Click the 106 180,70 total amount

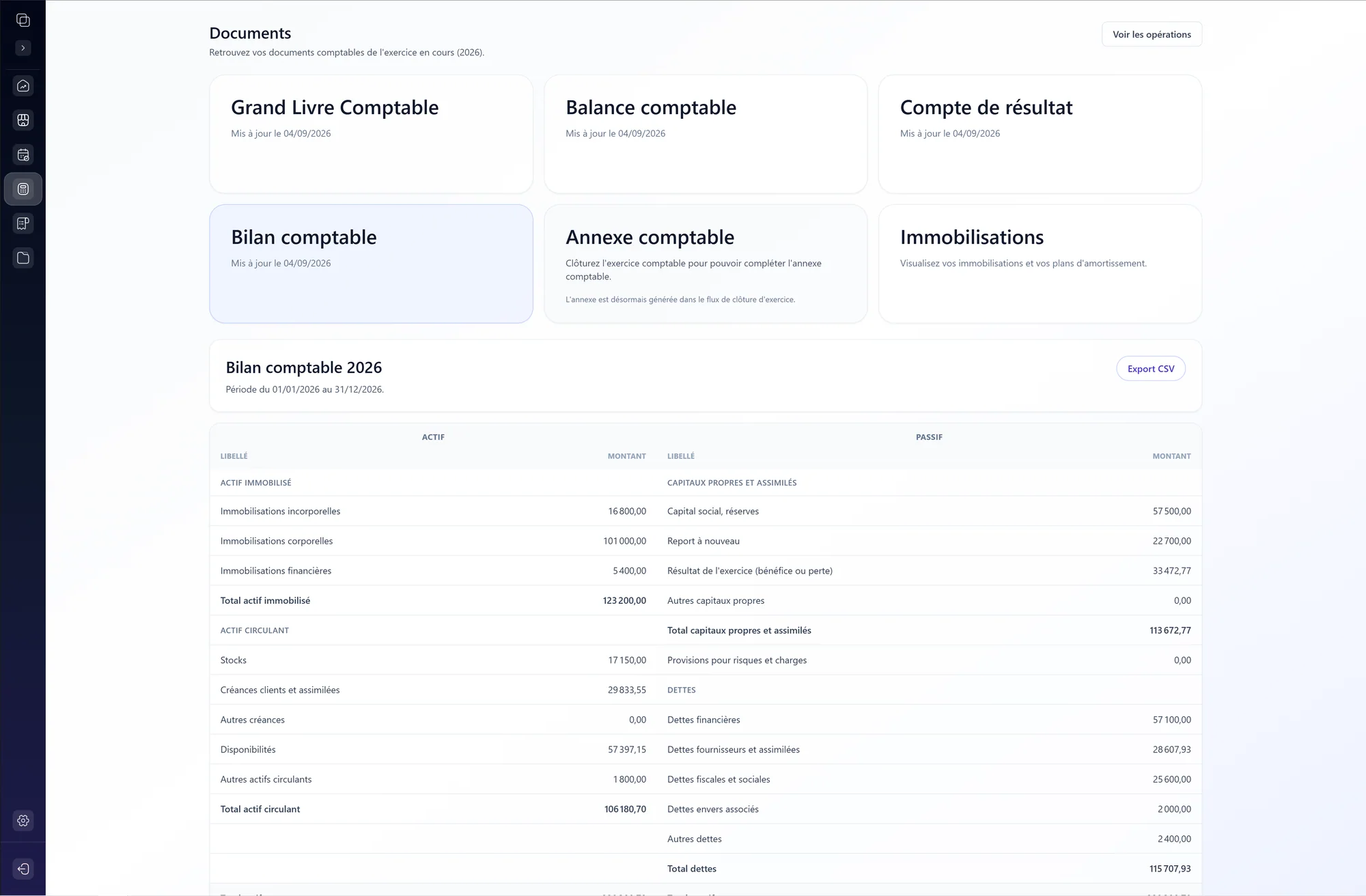(625, 809)
